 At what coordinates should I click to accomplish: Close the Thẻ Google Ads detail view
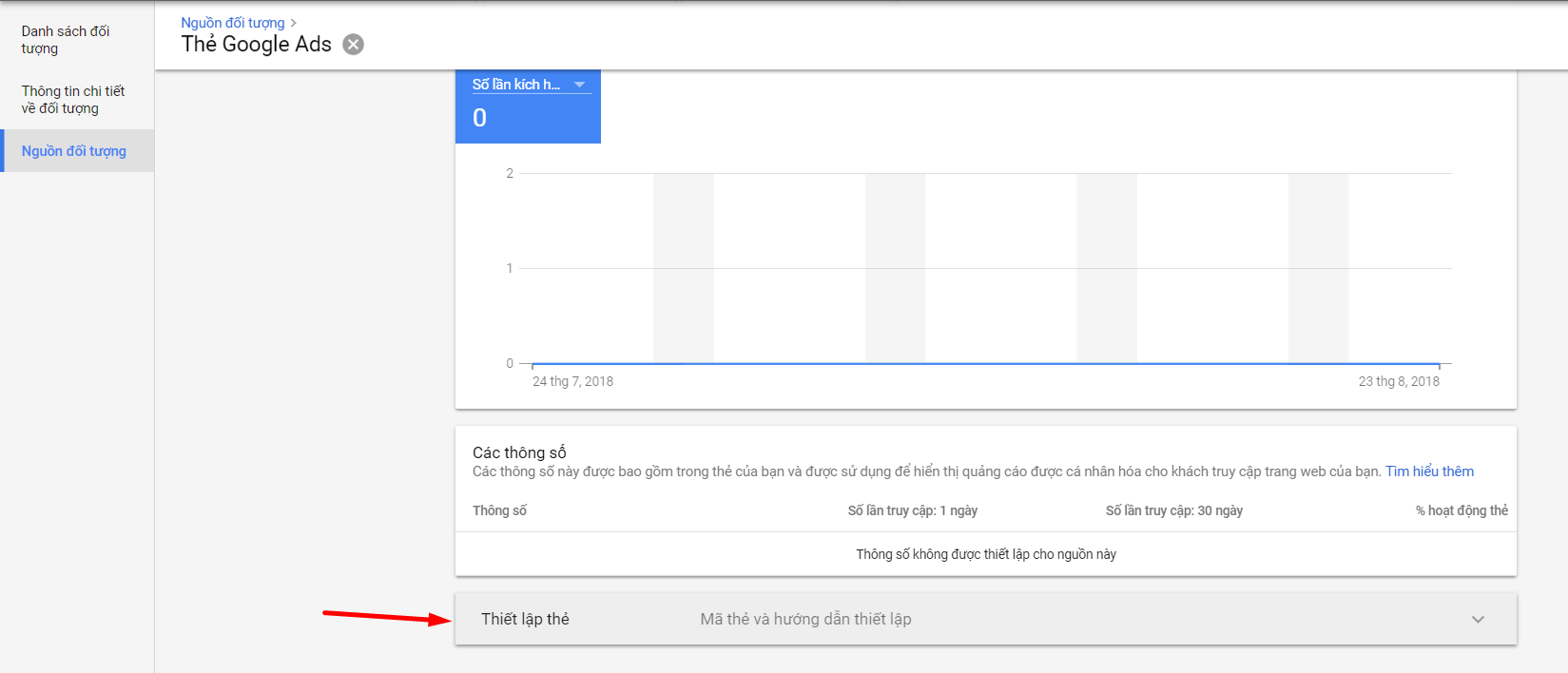click(x=353, y=45)
